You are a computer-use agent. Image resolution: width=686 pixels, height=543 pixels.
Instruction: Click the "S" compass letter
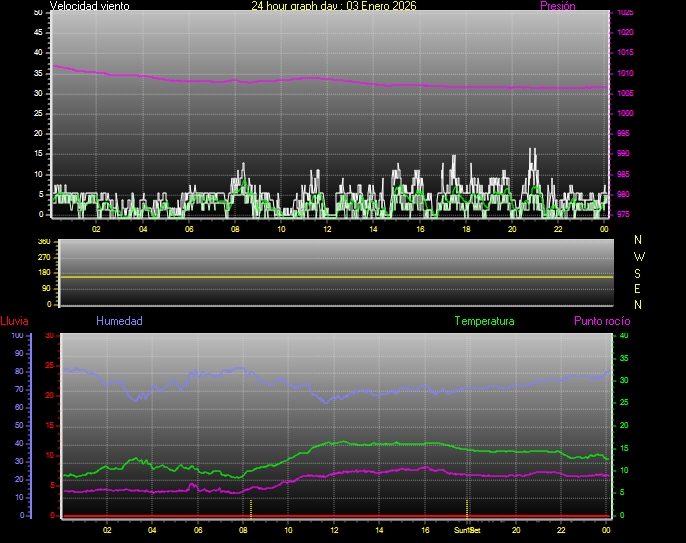[639, 272]
